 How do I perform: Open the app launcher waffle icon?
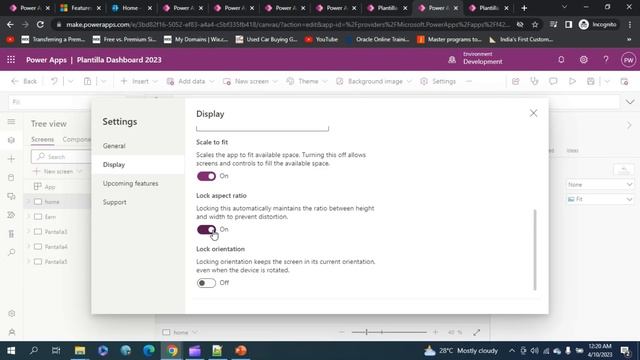coord(11,60)
